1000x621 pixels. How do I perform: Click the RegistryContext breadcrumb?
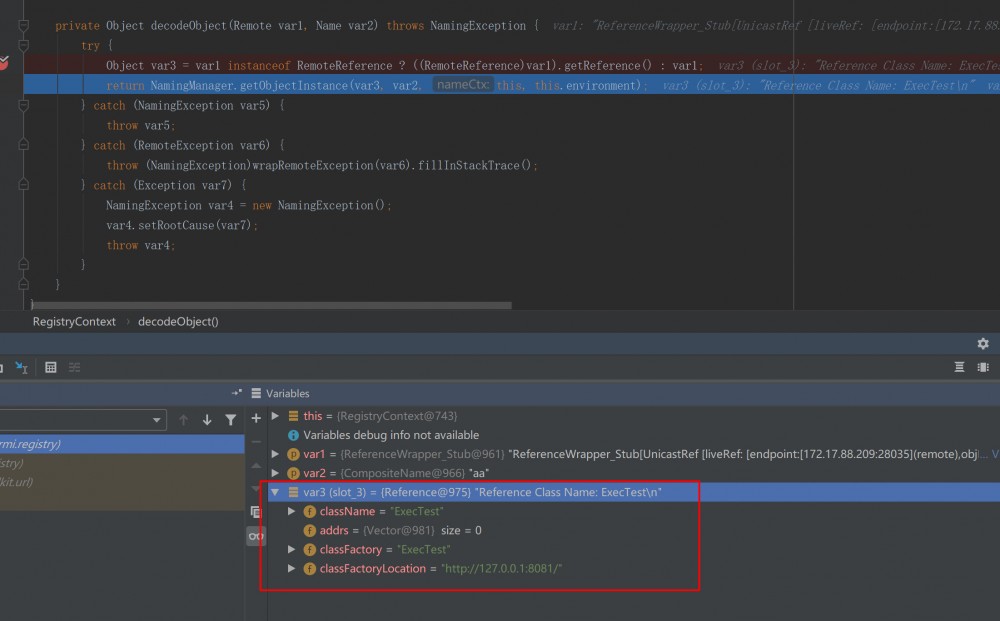[74, 322]
